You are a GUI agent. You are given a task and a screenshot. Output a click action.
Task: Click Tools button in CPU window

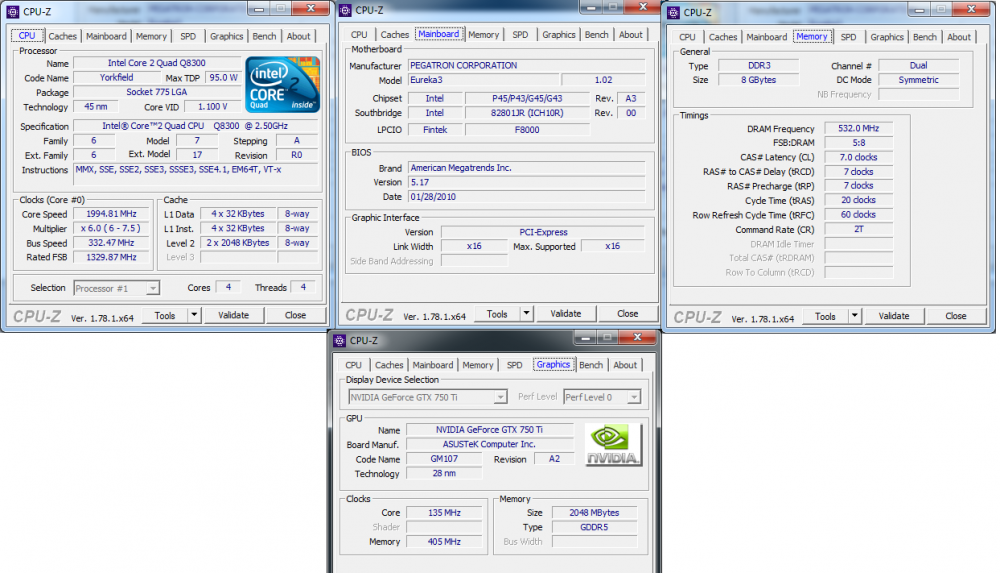(165, 315)
